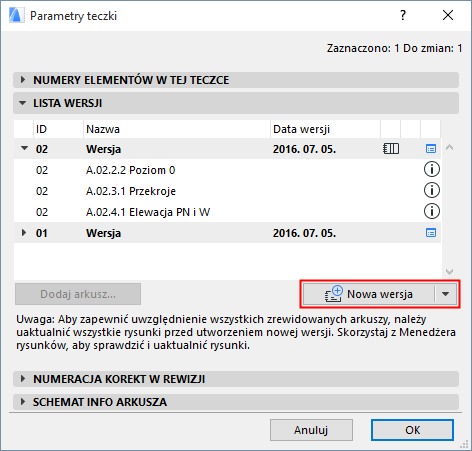Click the Anuluj button
Viewport: 472px width, 451px height.
(x=311, y=430)
